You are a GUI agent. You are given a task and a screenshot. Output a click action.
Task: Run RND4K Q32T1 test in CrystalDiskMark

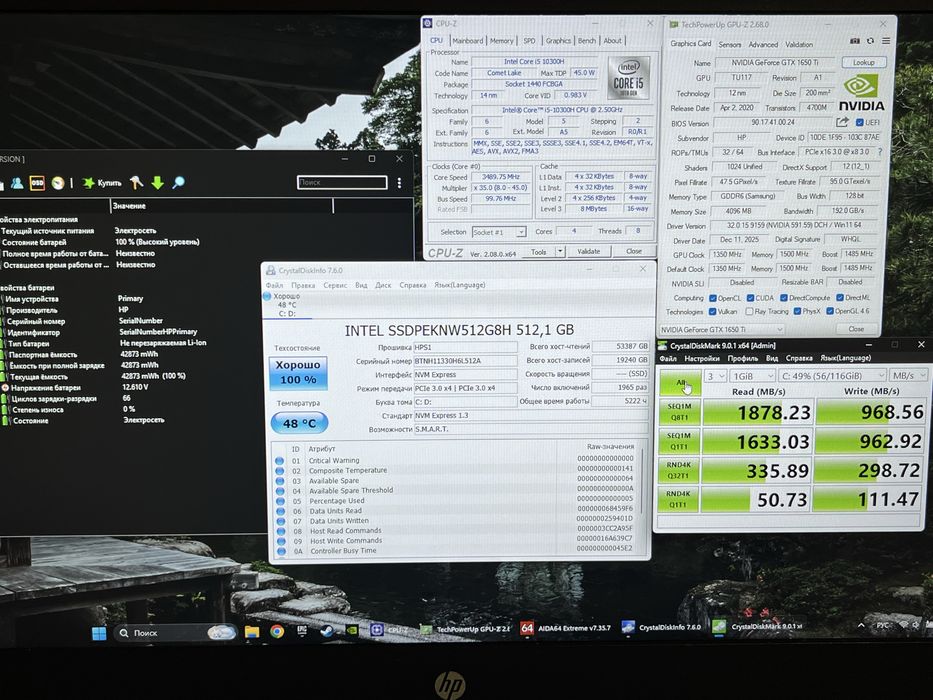pyautogui.click(x=679, y=470)
